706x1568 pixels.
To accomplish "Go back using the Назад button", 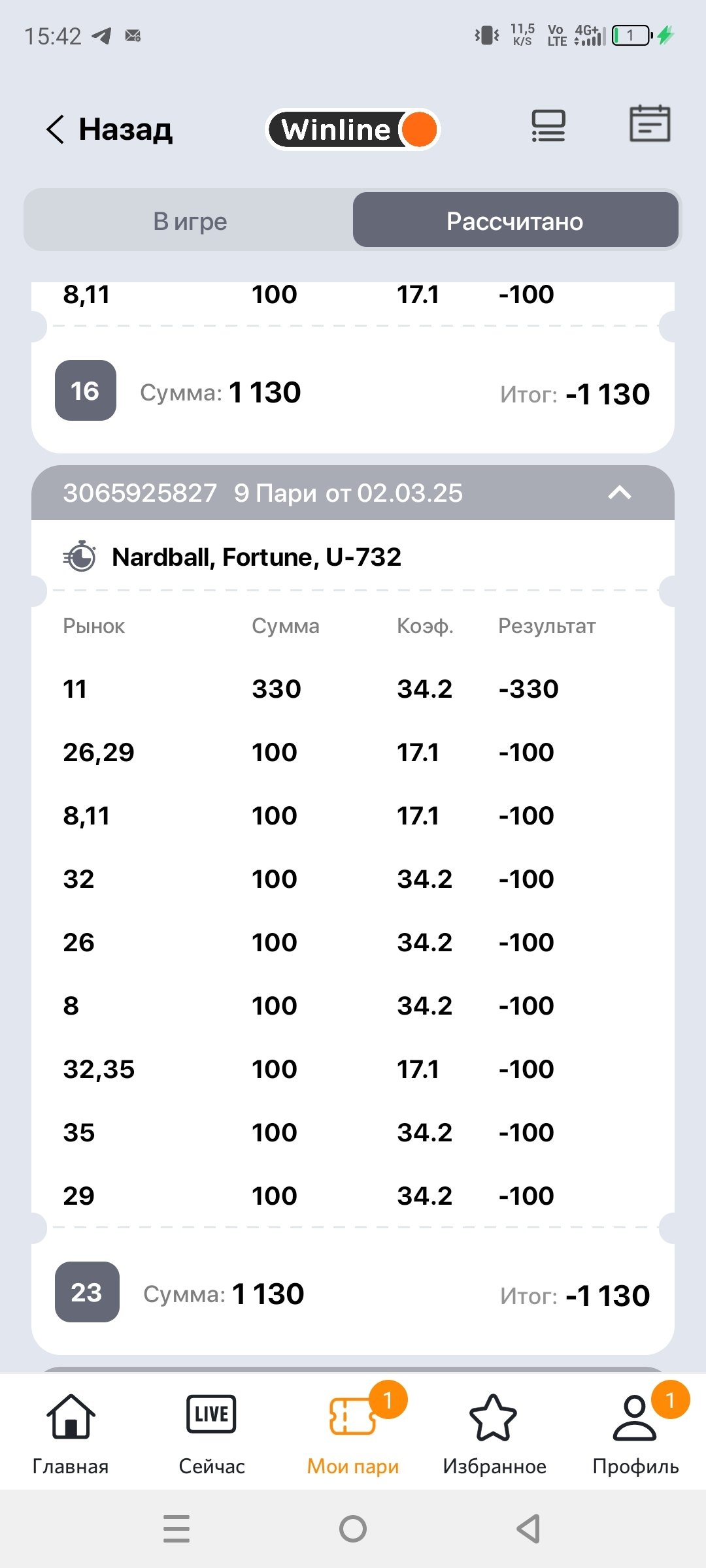I will [x=109, y=129].
